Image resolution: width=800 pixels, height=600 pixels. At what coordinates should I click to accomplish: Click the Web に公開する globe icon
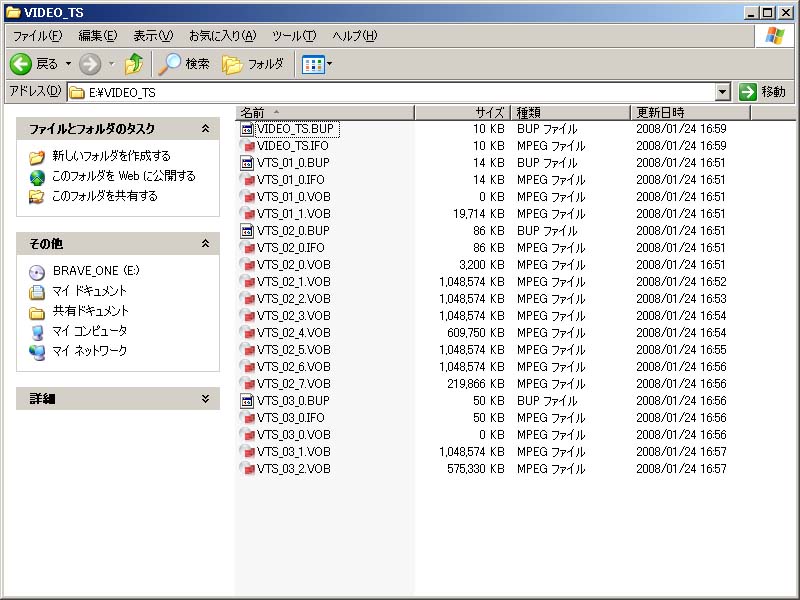point(37,177)
